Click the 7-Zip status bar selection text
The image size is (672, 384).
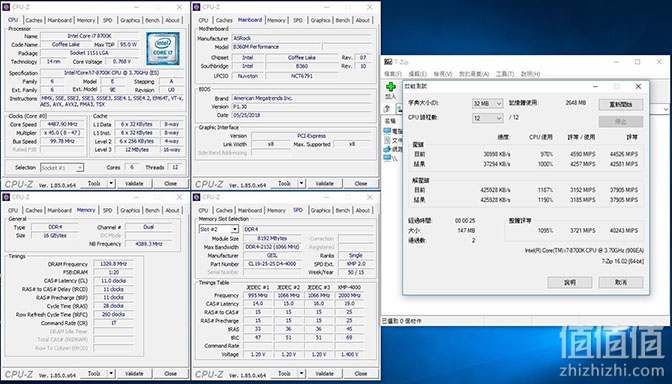[x=402, y=321]
